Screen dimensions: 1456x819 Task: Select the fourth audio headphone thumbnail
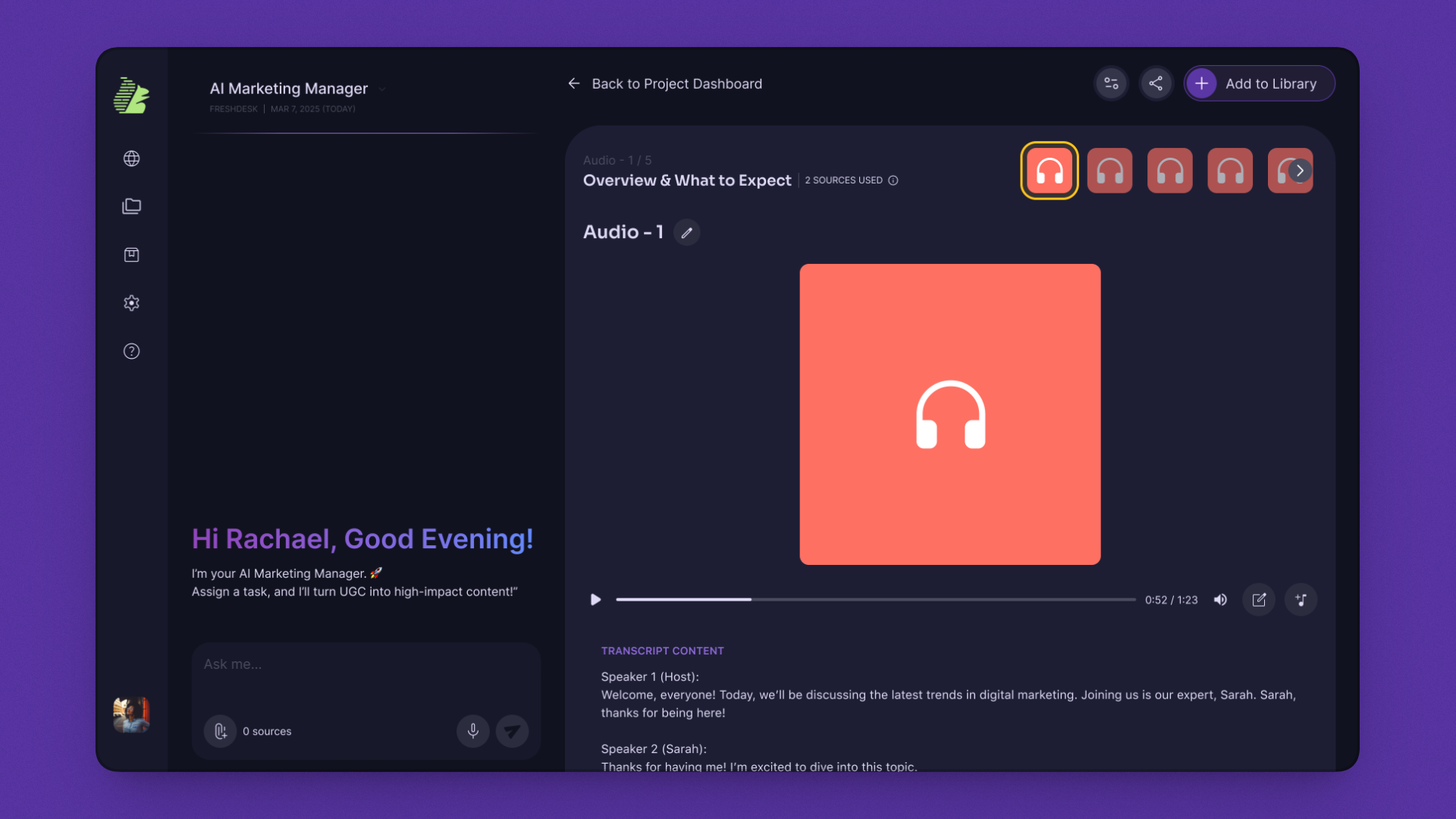pyautogui.click(x=1230, y=171)
